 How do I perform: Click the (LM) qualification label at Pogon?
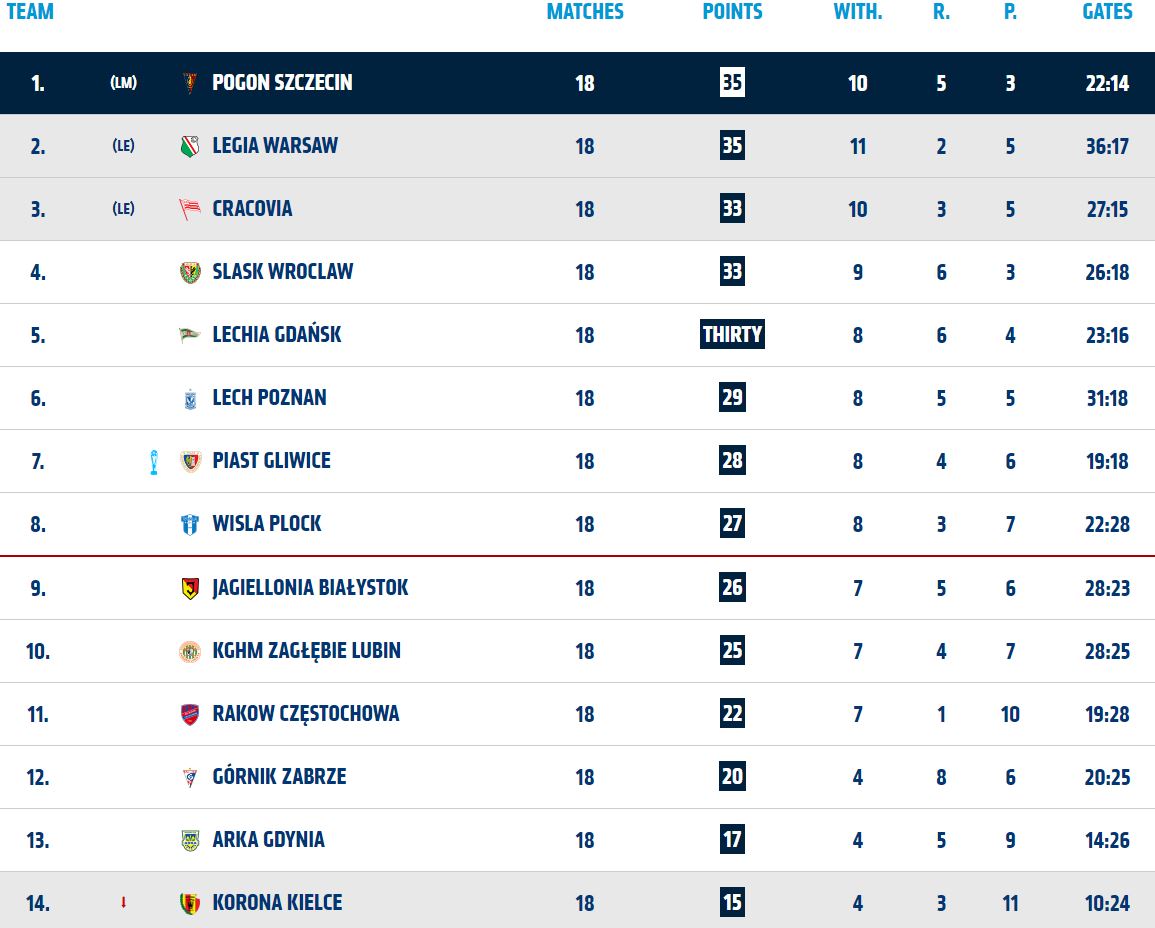click(x=124, y=82)
